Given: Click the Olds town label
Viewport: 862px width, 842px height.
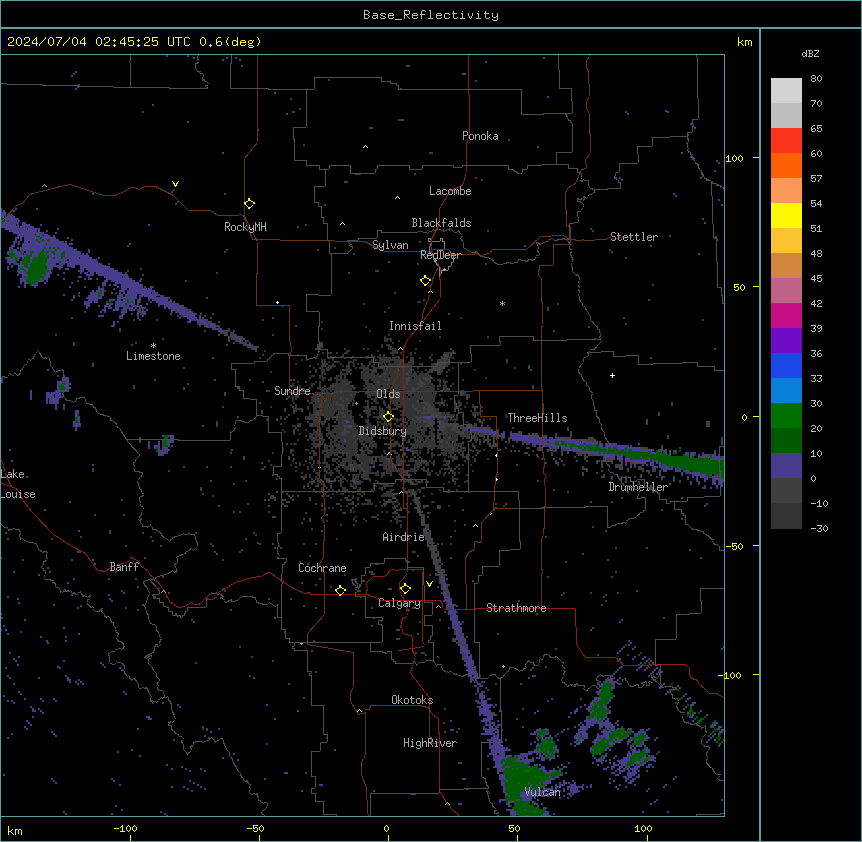Looking at the screenshot, I should 388,394.
